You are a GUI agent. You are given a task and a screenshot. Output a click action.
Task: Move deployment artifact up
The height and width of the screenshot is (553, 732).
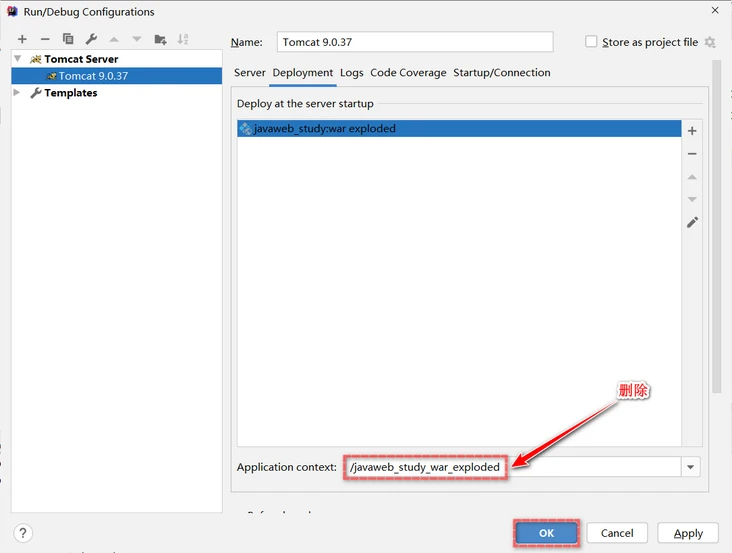click(x=692, y=177)
